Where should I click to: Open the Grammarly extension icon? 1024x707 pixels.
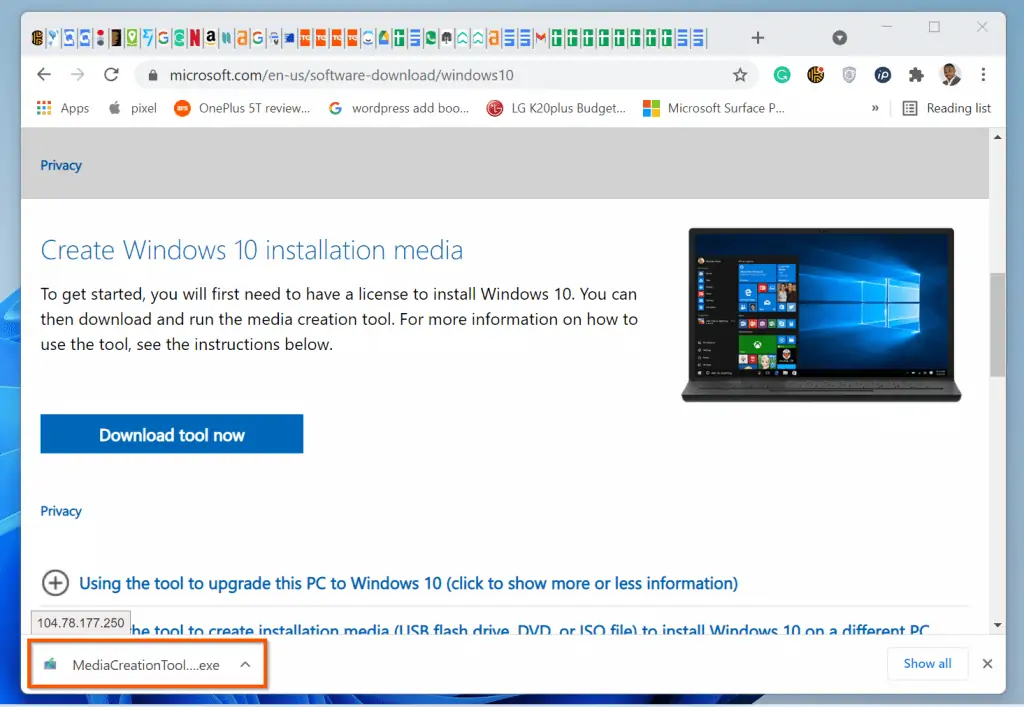(x=782, y=74)
